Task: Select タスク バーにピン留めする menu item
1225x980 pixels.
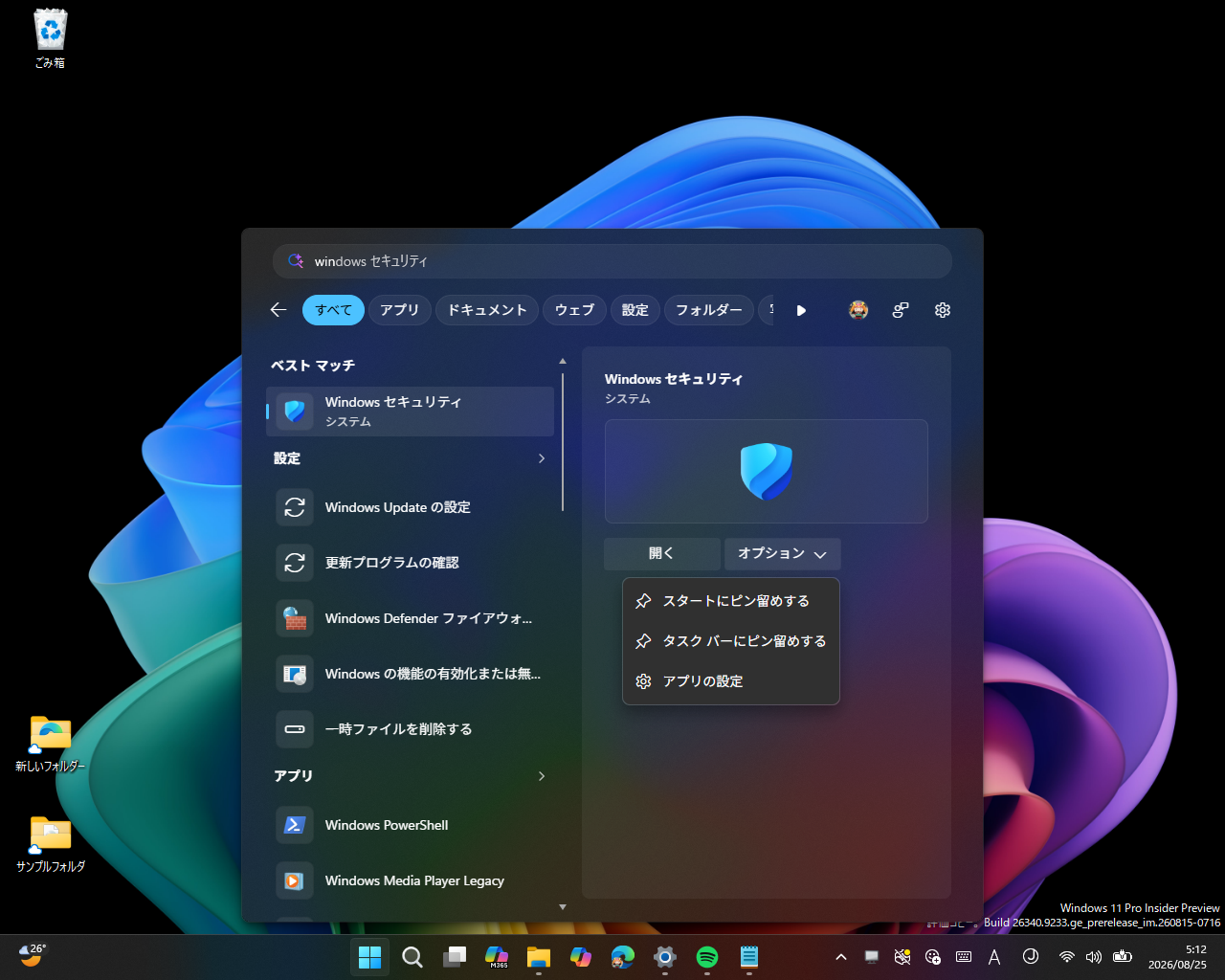Action: click(731, 641)
